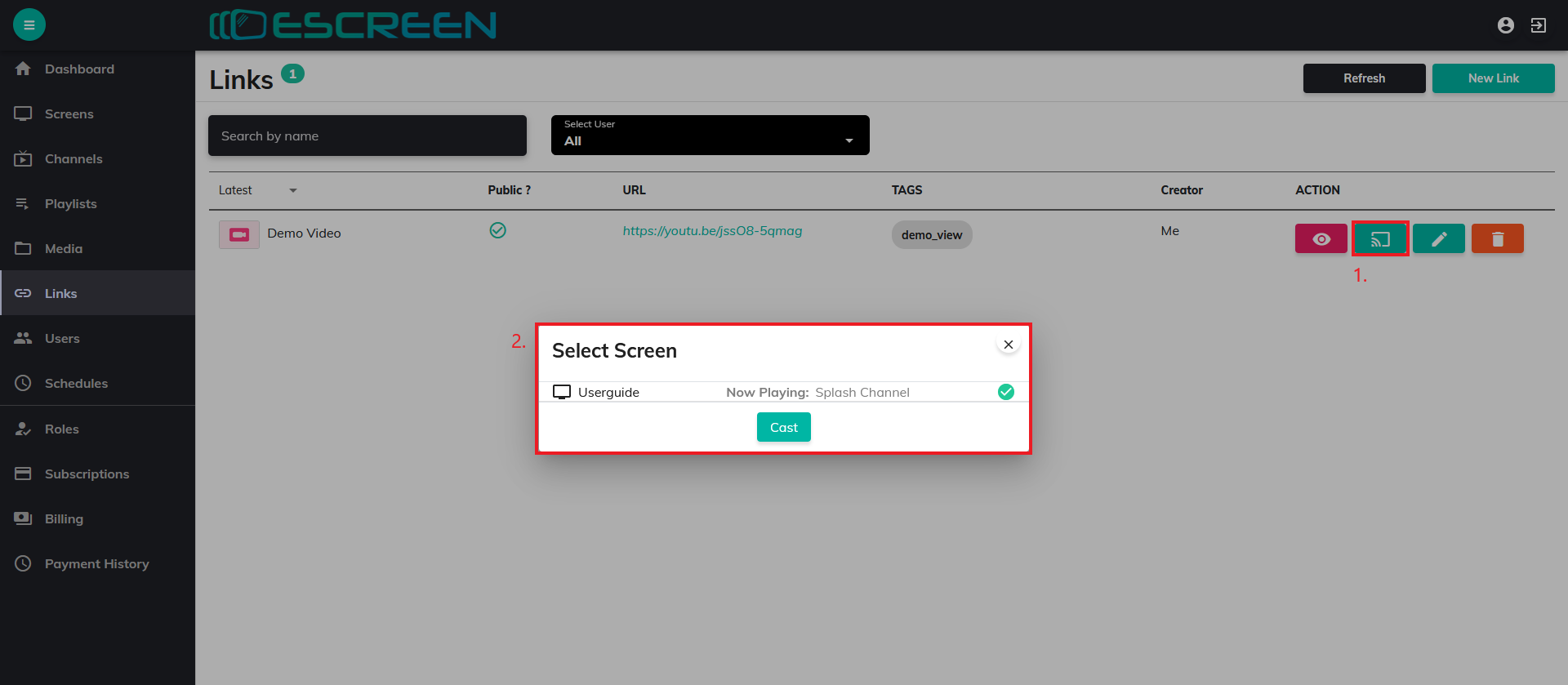This screenshot has height=685, width=1568.
Task: Click the logout icon in header
Action: (x=1539, y=25)
